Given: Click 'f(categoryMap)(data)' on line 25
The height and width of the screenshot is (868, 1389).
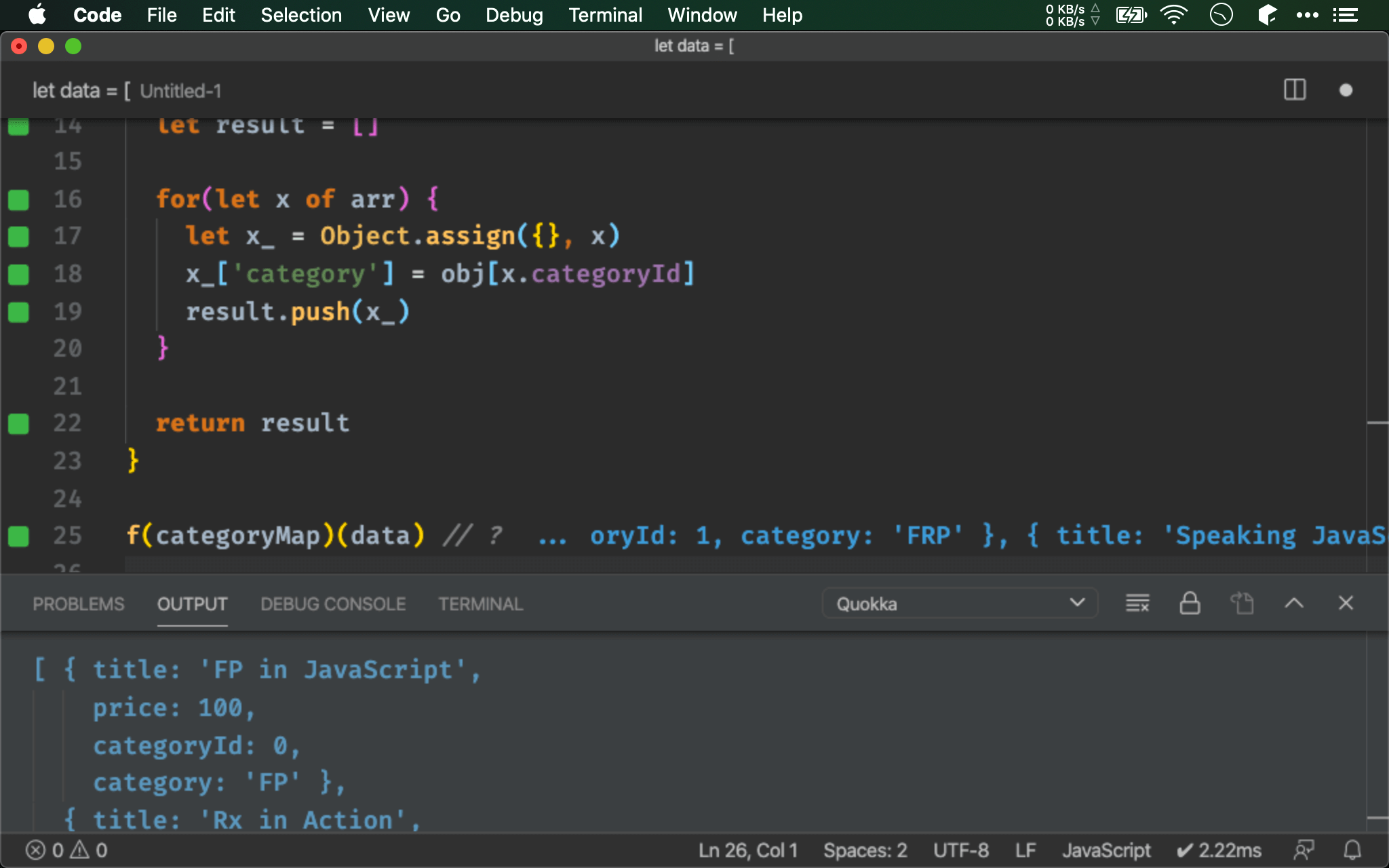Looking at the screenshot, I should click(x=275, y=536).
